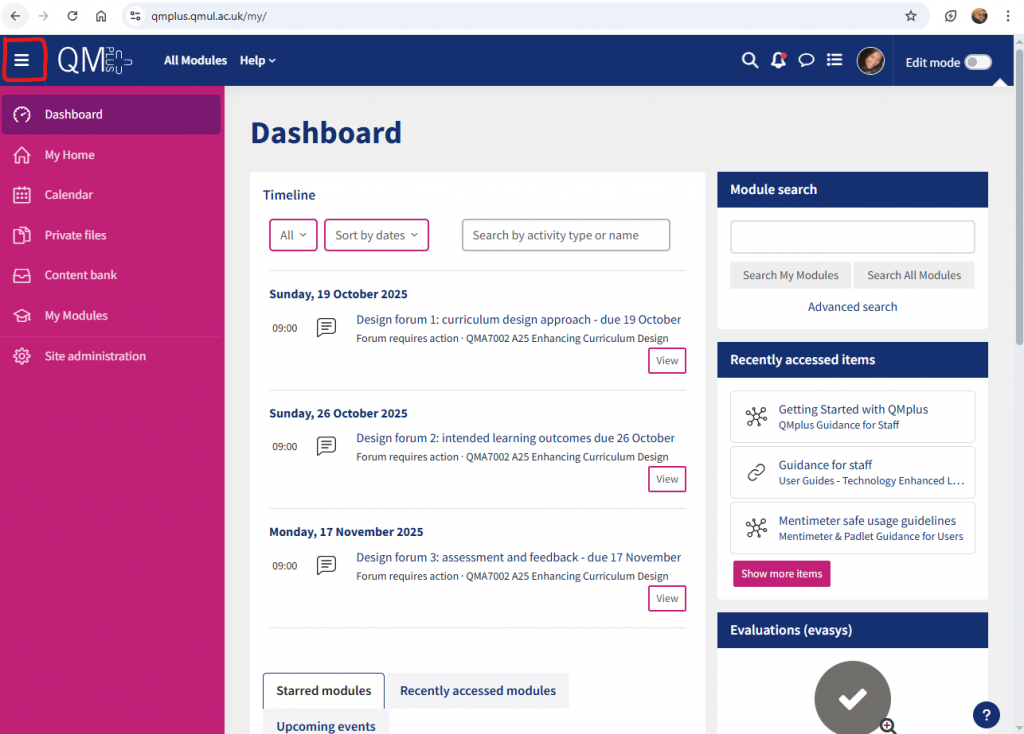This screenshot has width=1024, height=734.
Task: Open the messaging speech bubble icon
Action: [x=806, y=61]
